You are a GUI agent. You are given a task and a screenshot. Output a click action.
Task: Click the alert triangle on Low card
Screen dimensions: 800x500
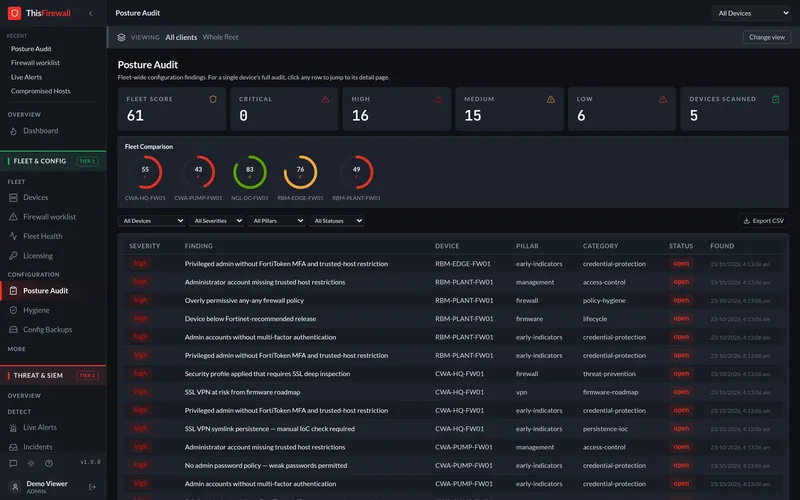pos(663,99)
